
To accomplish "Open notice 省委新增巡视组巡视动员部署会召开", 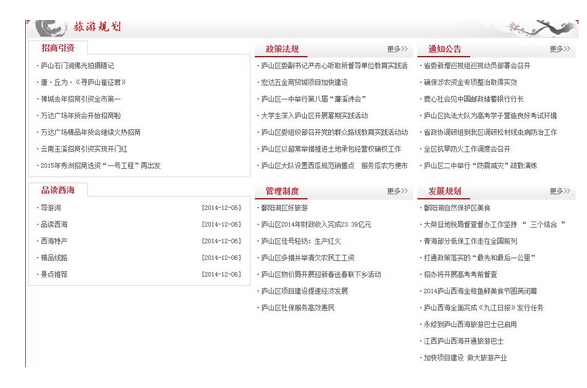I will [477, 66].
